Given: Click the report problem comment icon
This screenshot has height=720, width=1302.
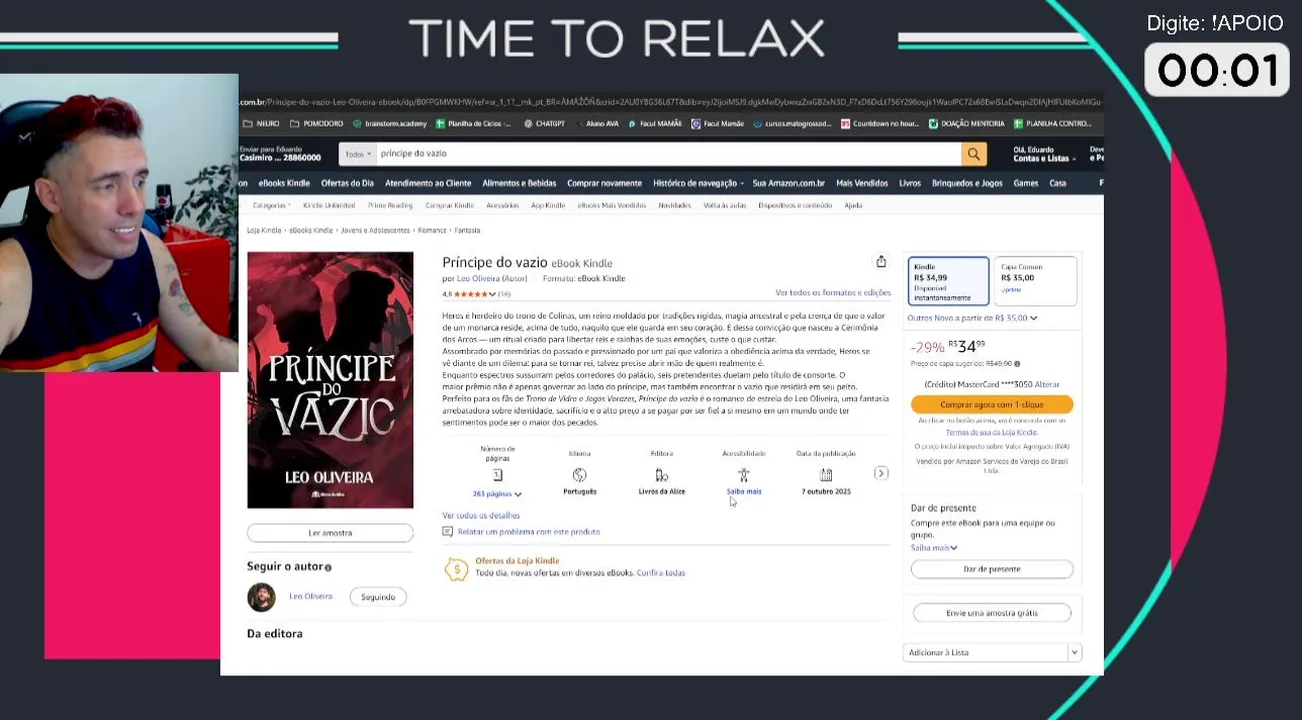Looking at the screenshot, I should coord(448,532).
